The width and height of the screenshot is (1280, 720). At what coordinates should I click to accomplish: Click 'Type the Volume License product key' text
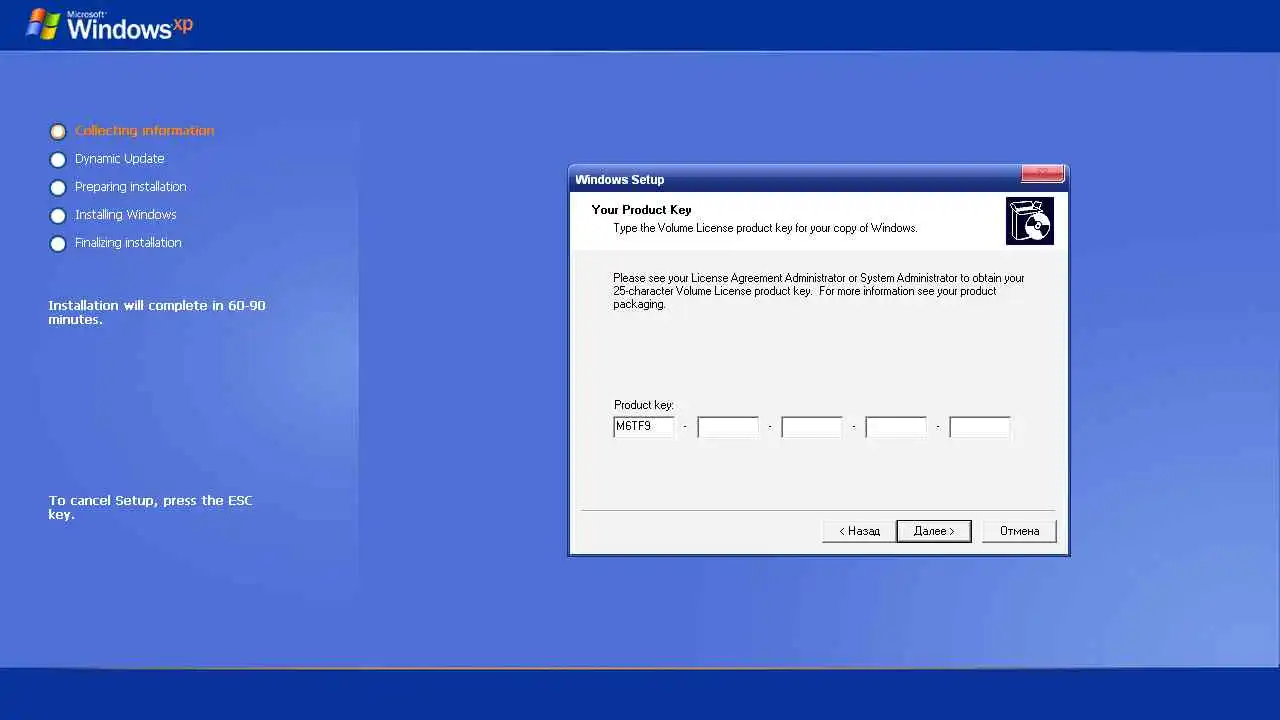coord(765,228)
